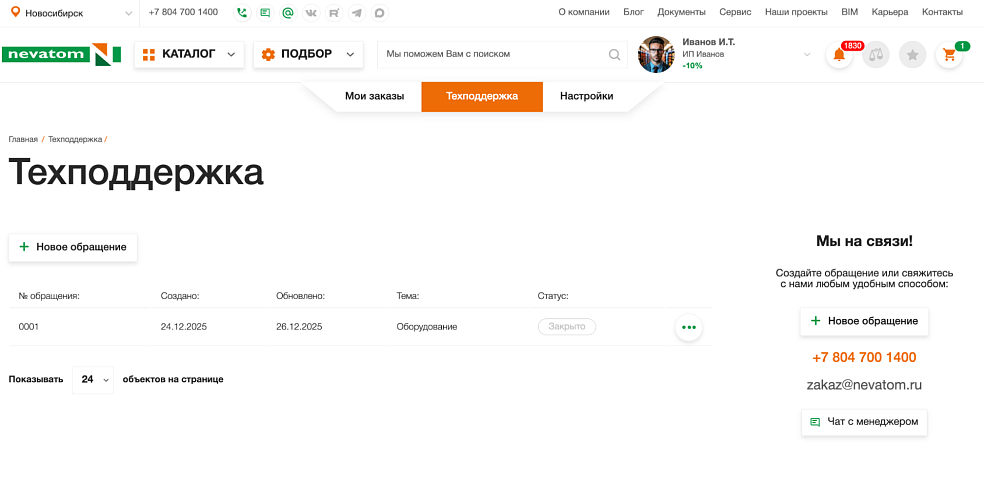Click the comparison scales icon
The image size is (984, 481).
coord(875,55)
